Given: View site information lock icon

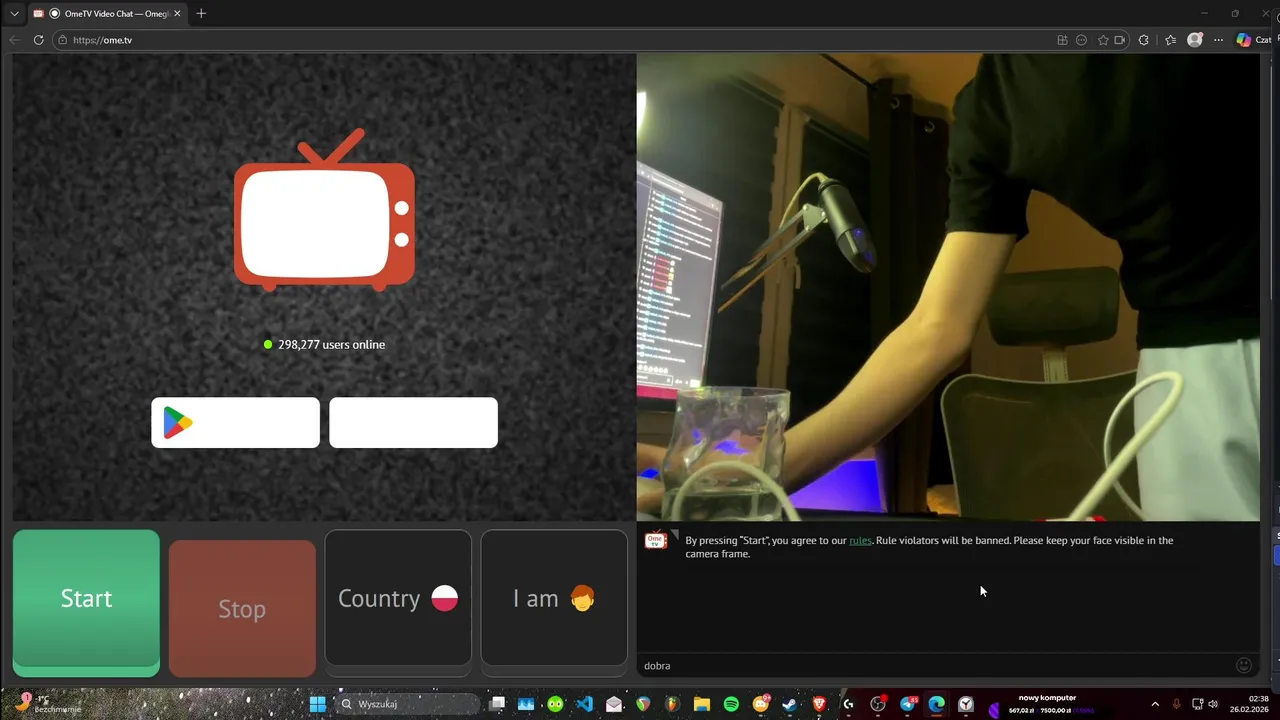Looking at the screenshot, I should tap(62, 40).
